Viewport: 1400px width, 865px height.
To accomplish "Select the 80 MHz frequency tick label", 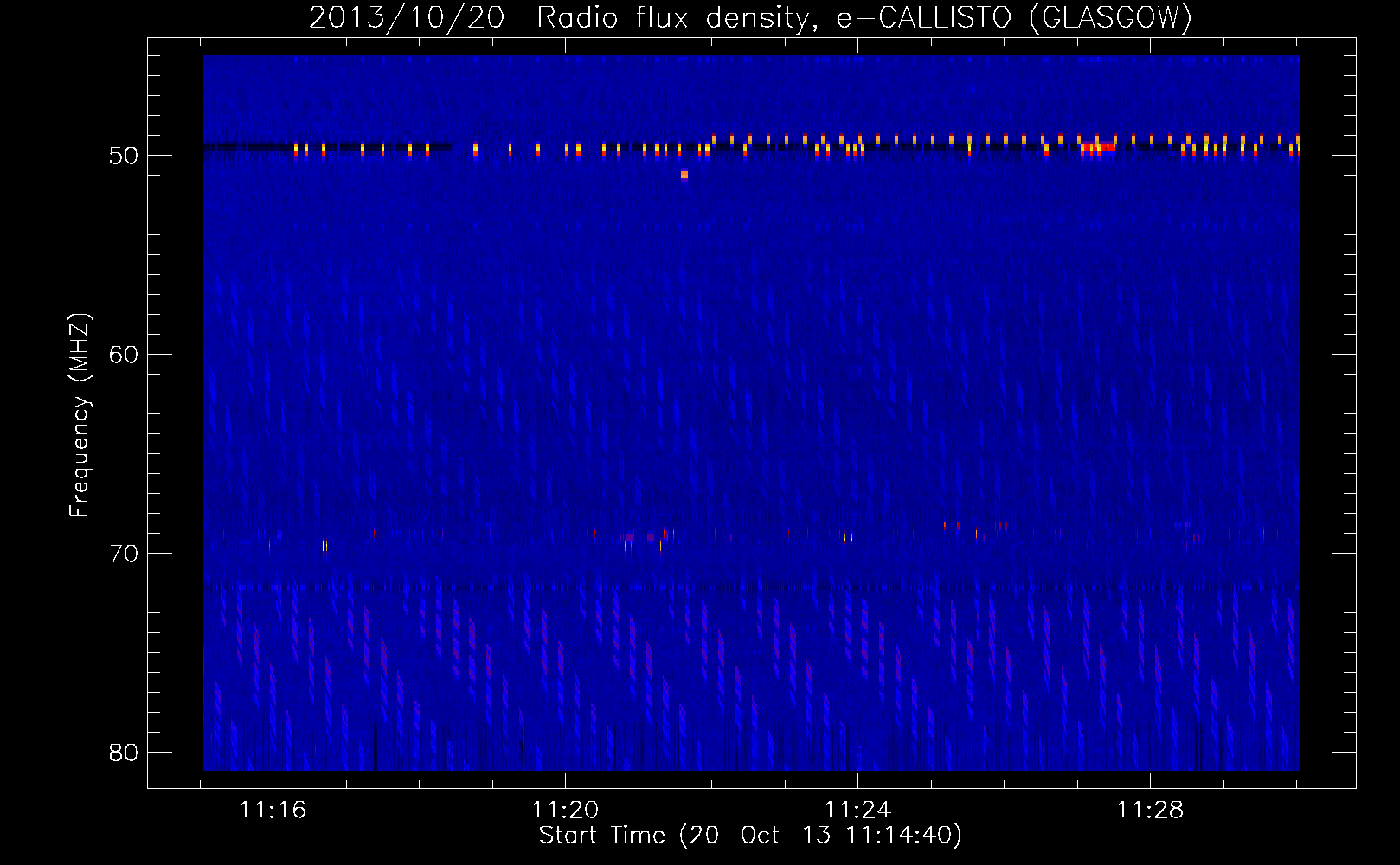I will [124, 753].
